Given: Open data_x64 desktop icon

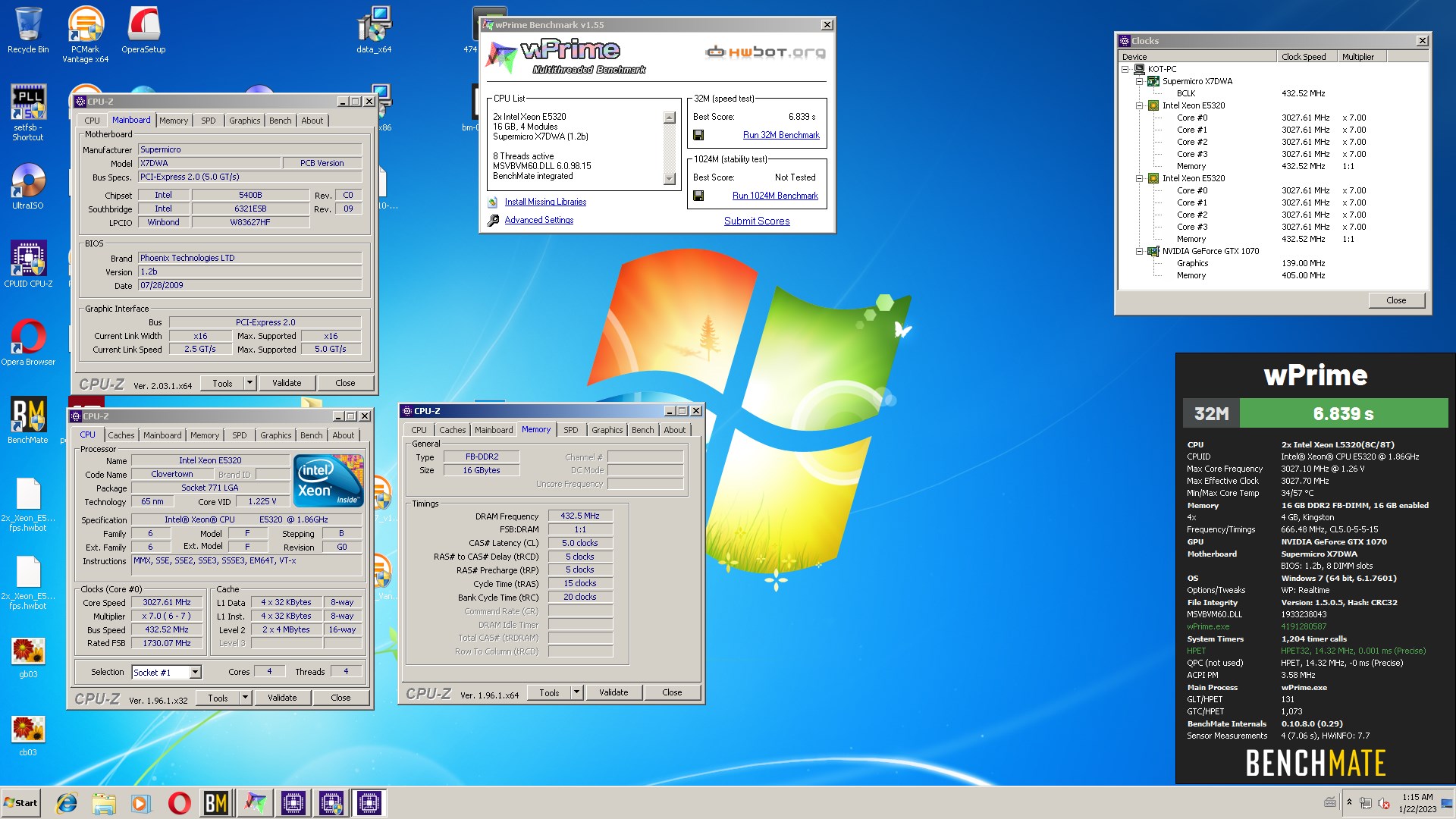Looking at the screenshot, I should click(374, 30).
